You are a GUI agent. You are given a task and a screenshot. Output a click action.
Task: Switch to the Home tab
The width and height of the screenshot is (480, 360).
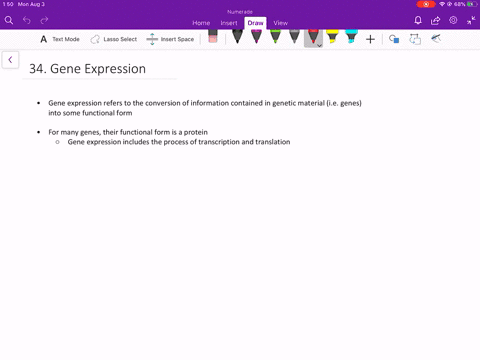coord(201,23)
